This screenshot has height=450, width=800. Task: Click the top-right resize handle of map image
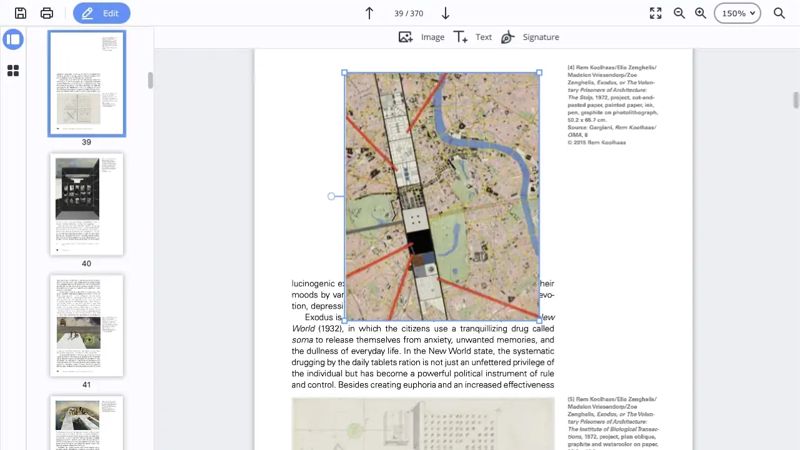coord(539,73)
